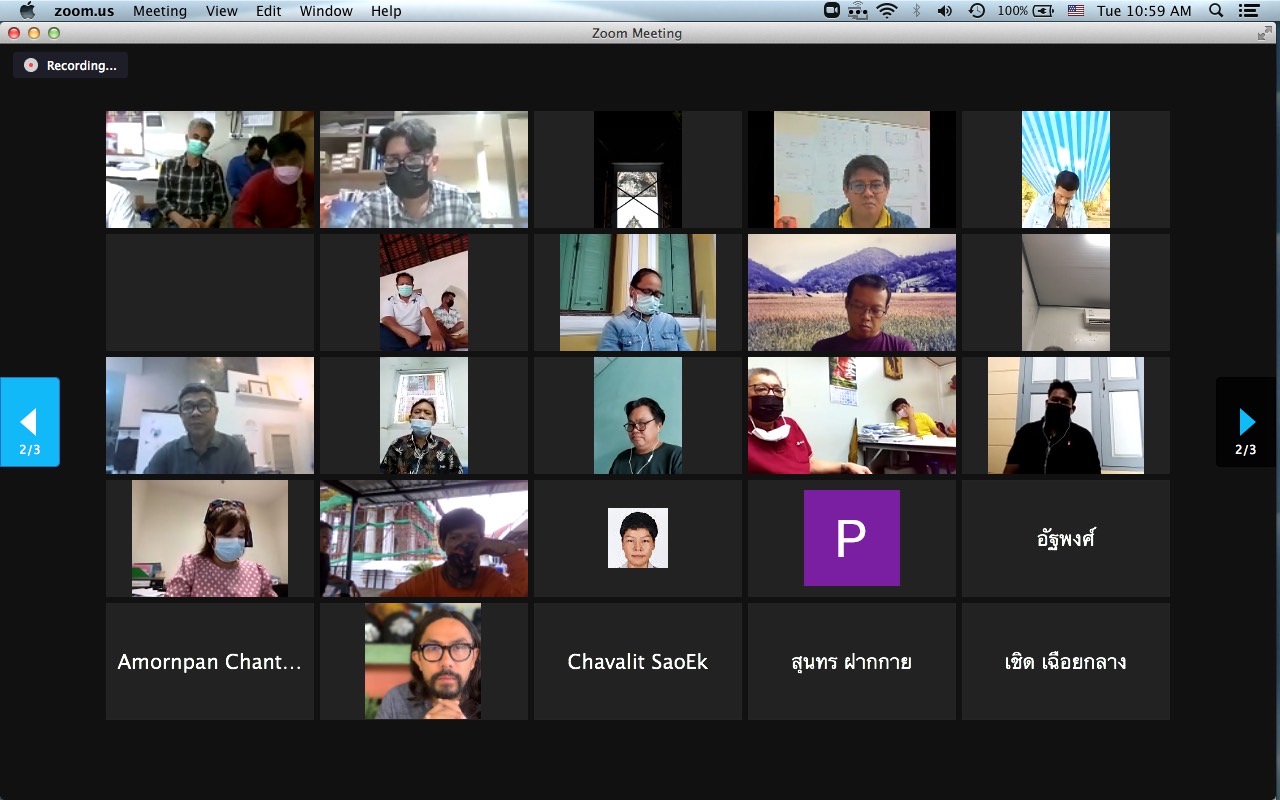Click the Zoom camera menu bar icon
This screenshot has width=1280, height=800.
click(x=831, y=11)
